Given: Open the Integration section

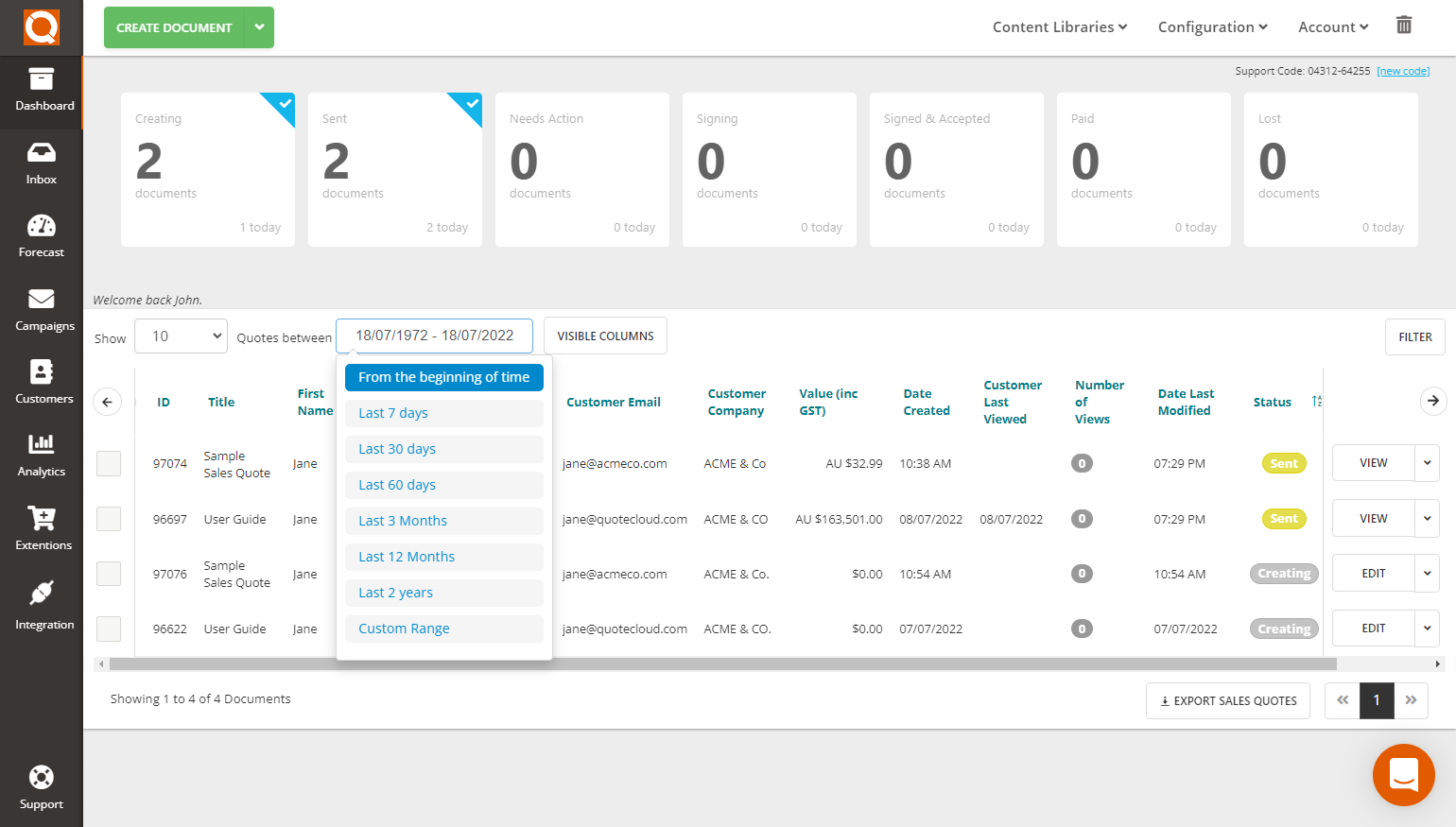Looking at the screenshot, I should coord(41,603).
